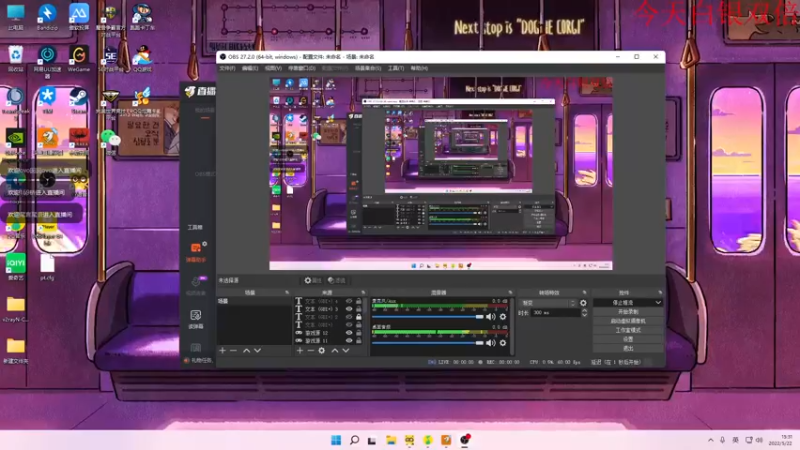Image resolution: width=800 pixels, height=450 pixels.
Task: Add a new scene with plus icon
Action: [x=222, y=351]
